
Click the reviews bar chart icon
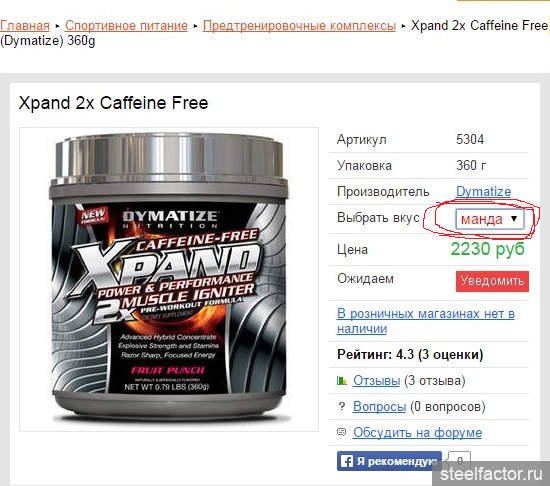click(x=341, y=380)
